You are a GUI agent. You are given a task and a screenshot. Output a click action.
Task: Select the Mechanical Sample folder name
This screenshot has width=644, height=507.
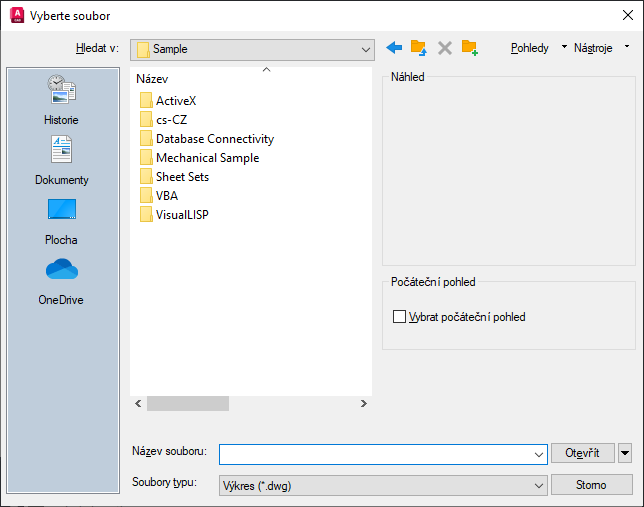click(207, 158)
